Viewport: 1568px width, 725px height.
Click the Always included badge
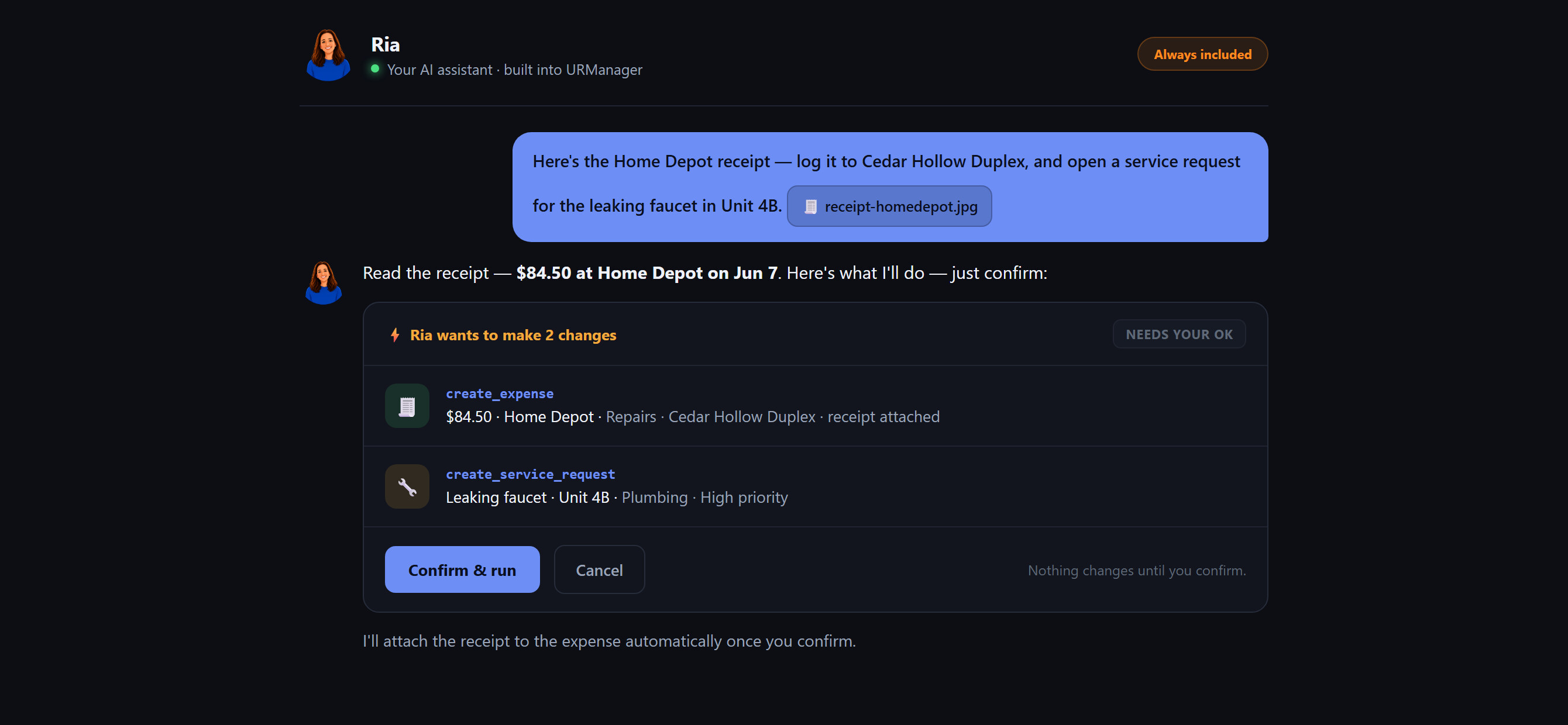1202,54
